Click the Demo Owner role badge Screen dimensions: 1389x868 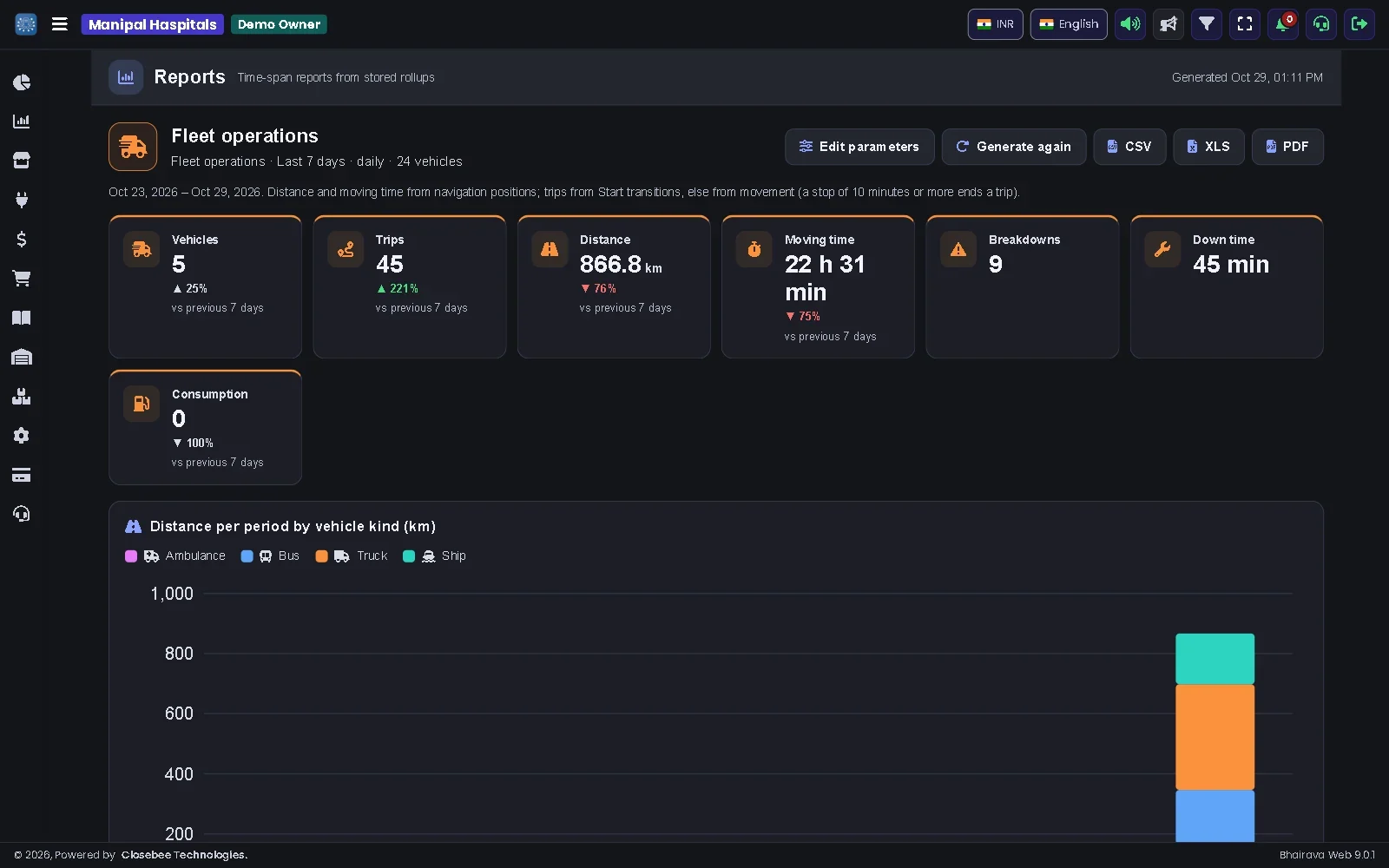280,24
